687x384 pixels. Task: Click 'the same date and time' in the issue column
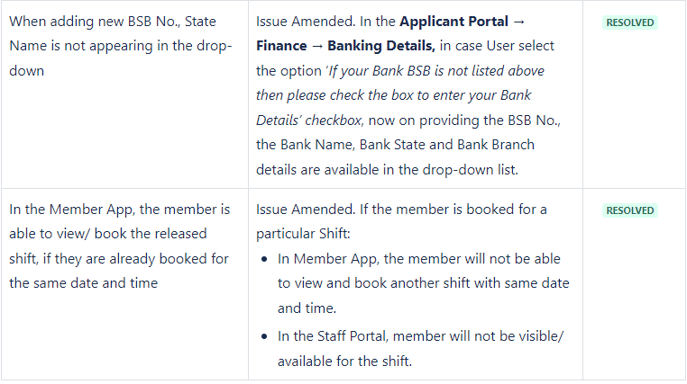tap(83, 283)
